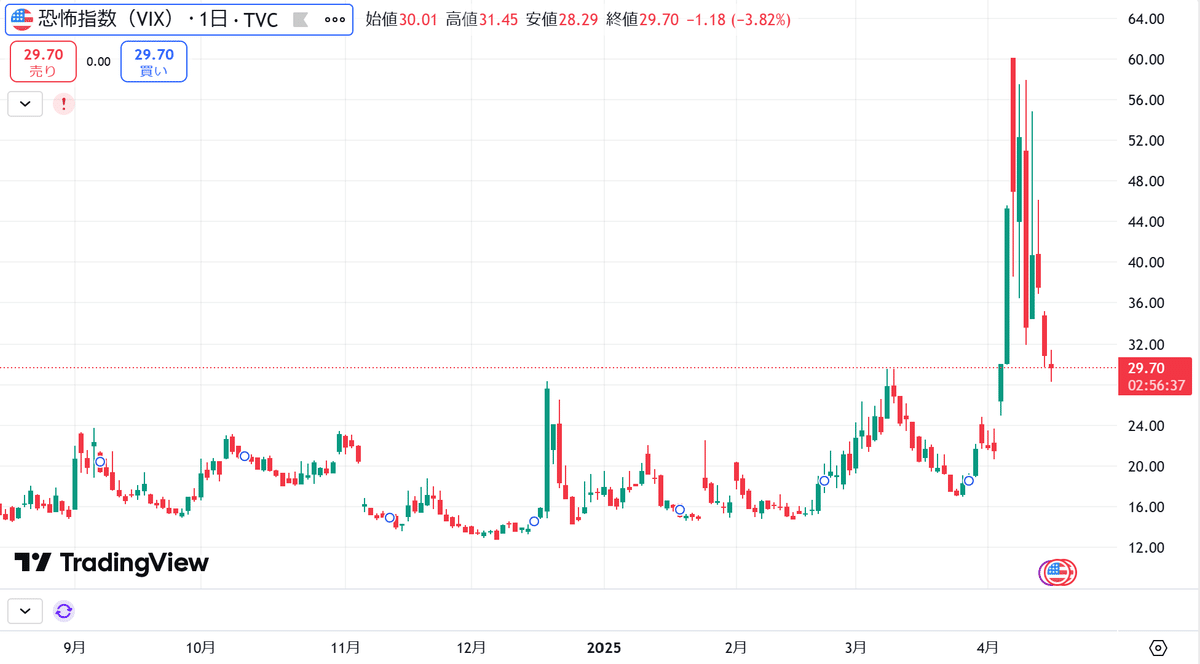Click the 1日 interval text in the title

(216, 20)
